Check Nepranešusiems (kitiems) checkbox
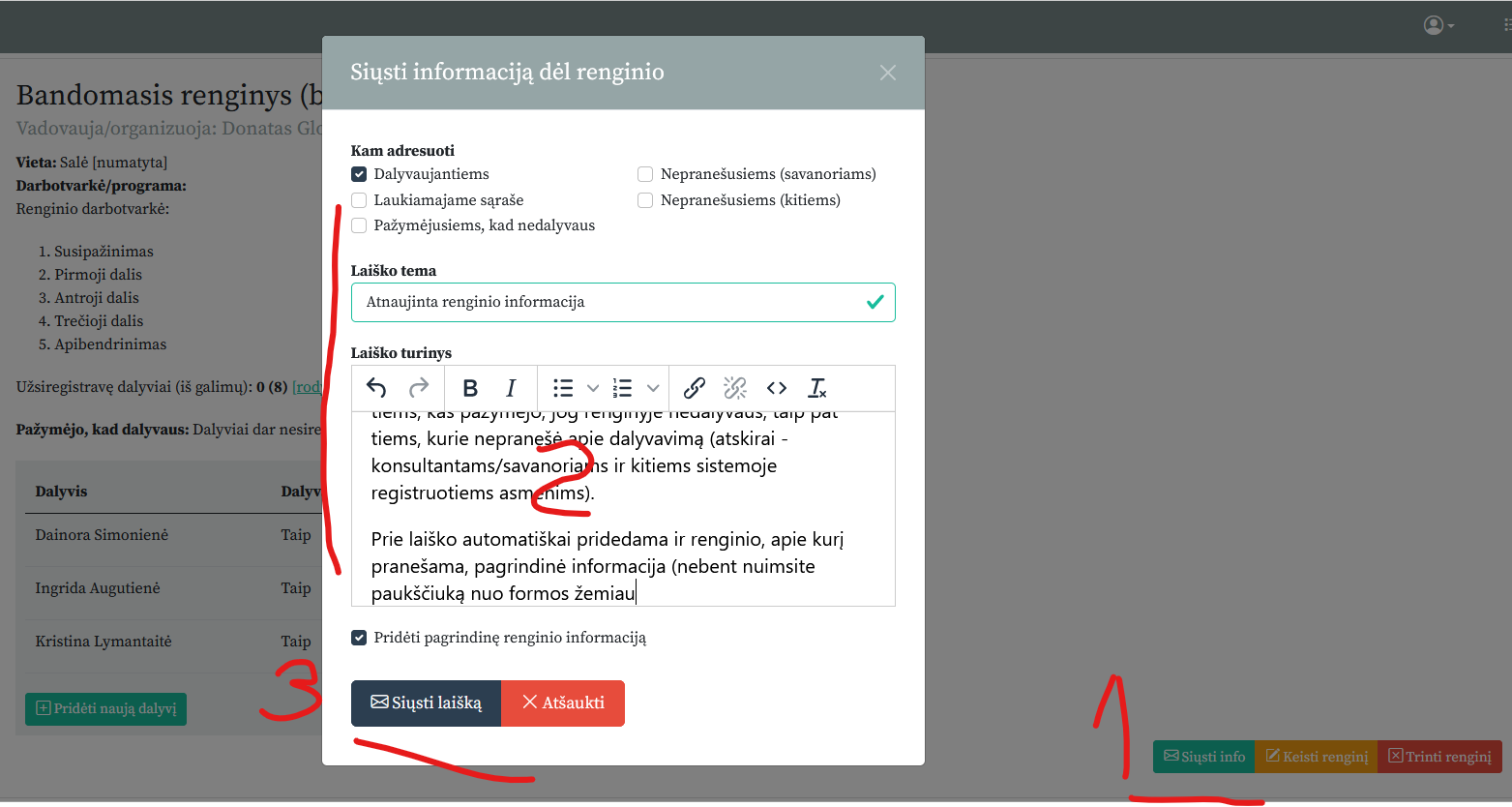 coord(645,200)
